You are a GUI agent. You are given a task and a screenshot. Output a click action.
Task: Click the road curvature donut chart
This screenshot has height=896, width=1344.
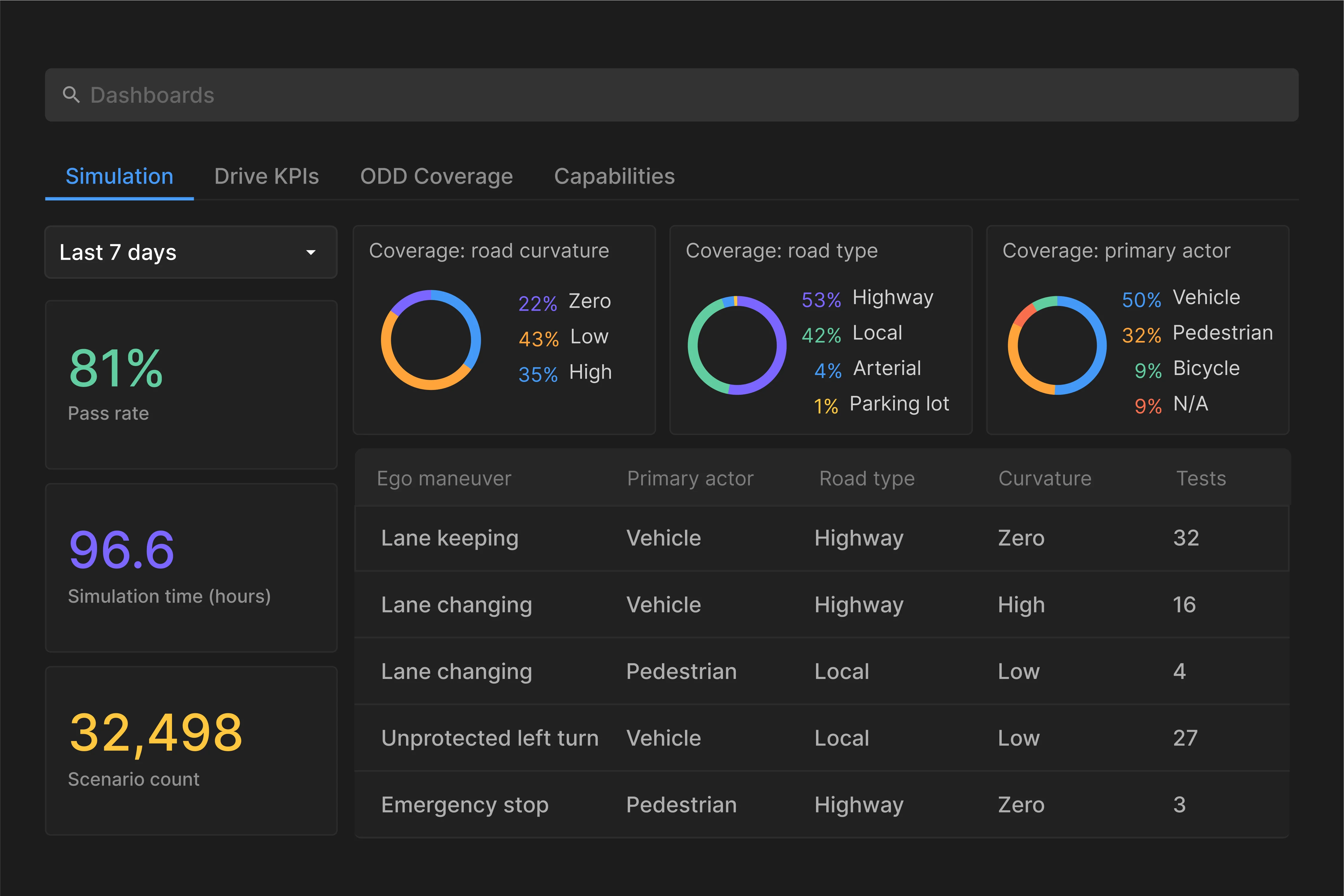[431, 340]
